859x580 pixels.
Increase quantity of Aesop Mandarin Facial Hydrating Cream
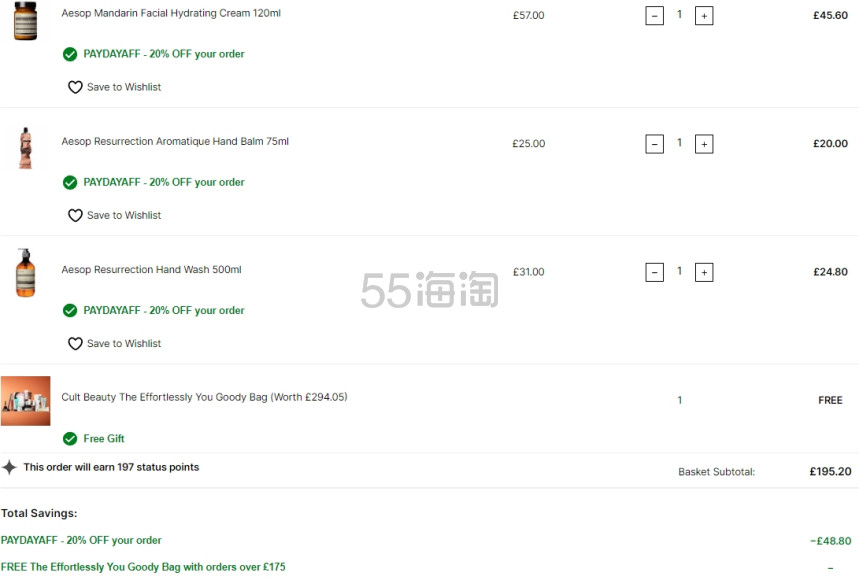[704, 16]
